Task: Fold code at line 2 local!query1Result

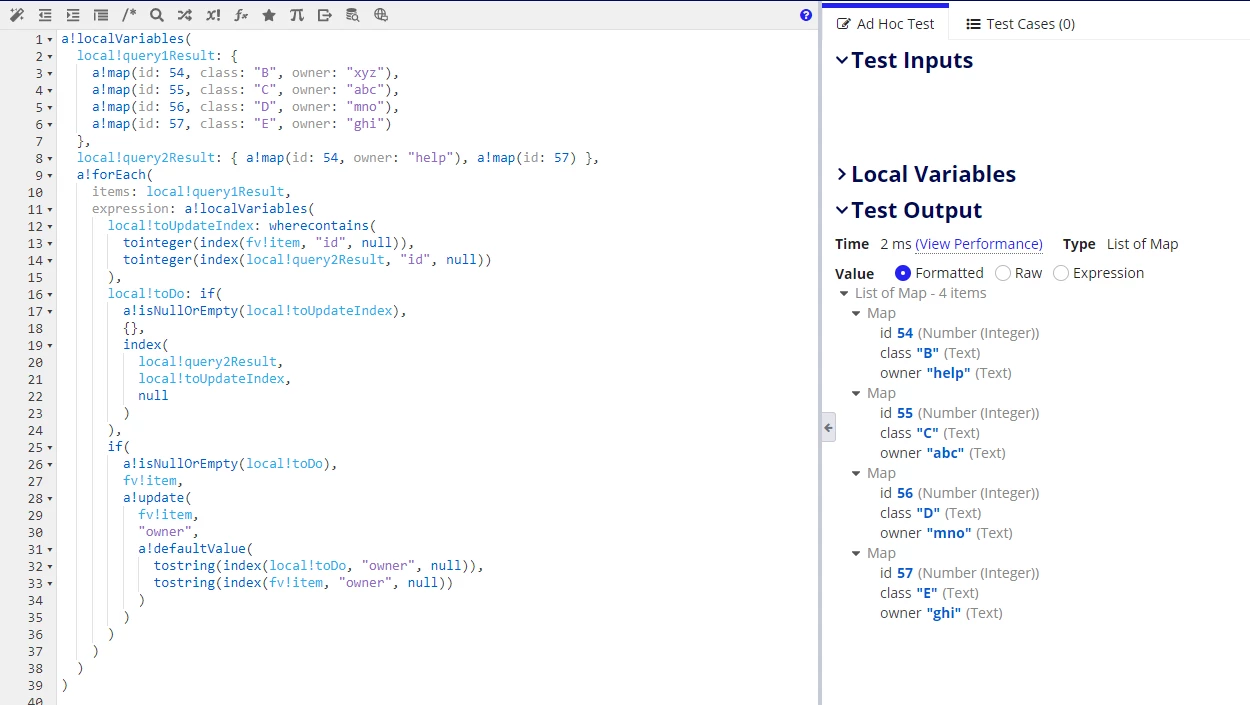Action: point(50,56)
